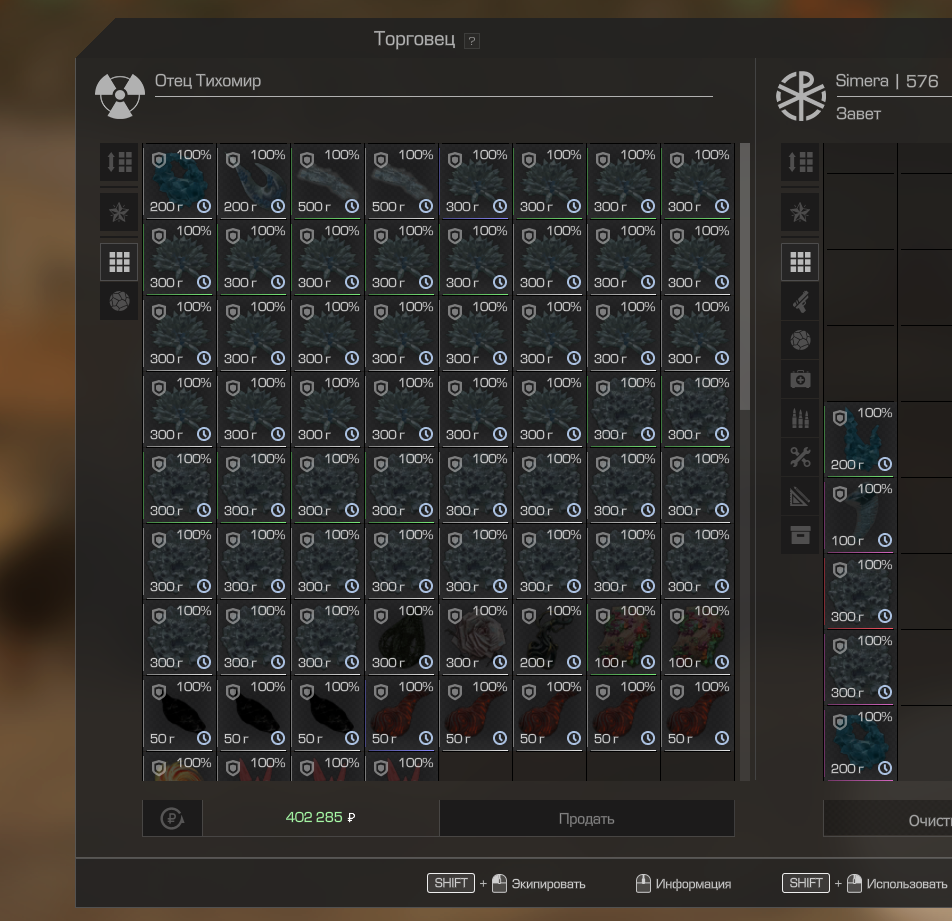Click the trader grid vertical scrollbar
This screenshot has height=921, width=952.
pyautogui.click(x=745, y=277)
